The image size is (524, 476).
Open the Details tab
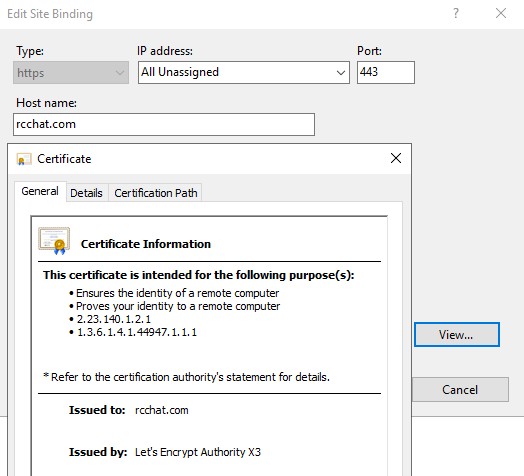[87, 193]
